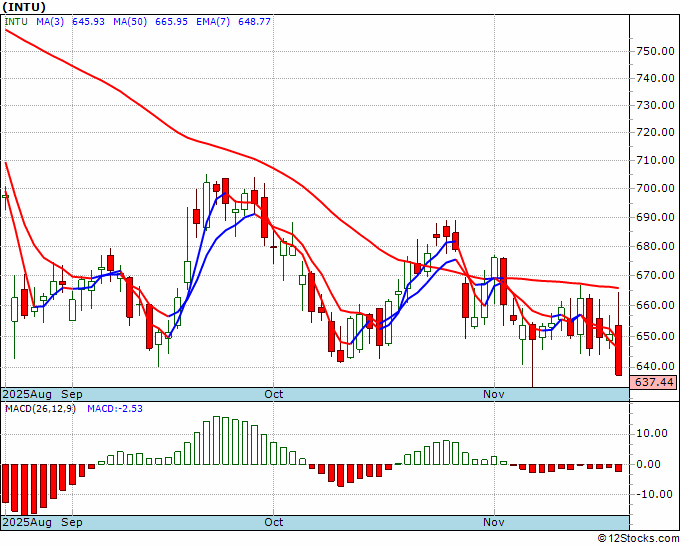Click the Oct label on MACD axis
This screenshot has height=546, width=680.
274,522
